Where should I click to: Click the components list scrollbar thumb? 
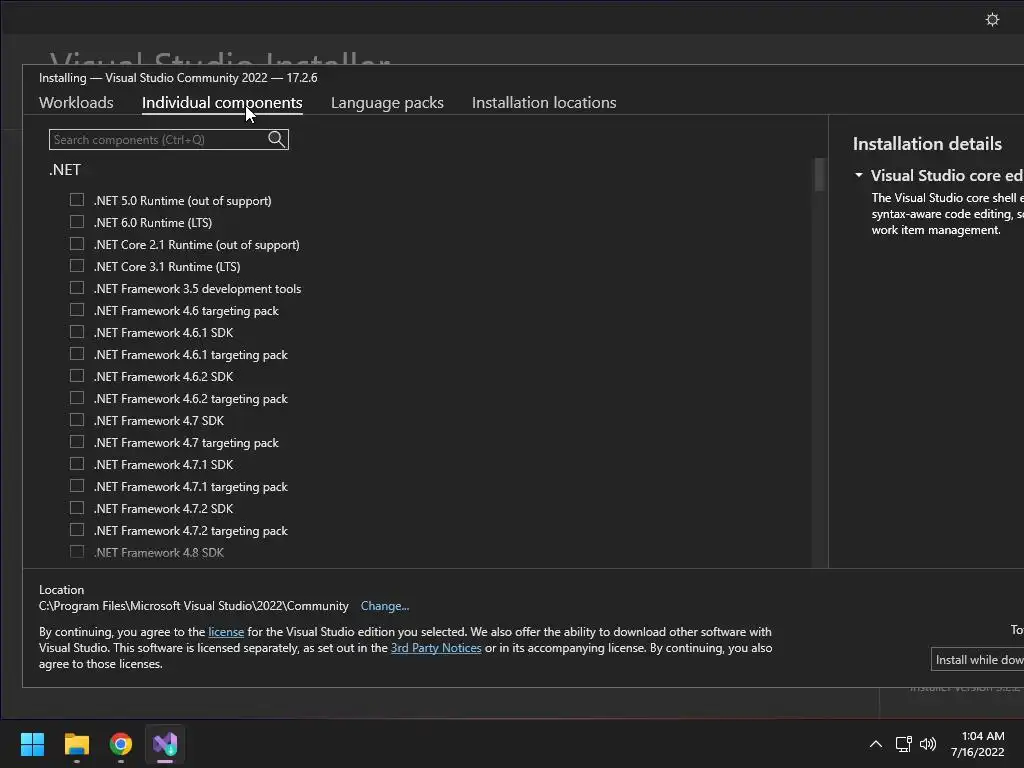tap(820, 174)
